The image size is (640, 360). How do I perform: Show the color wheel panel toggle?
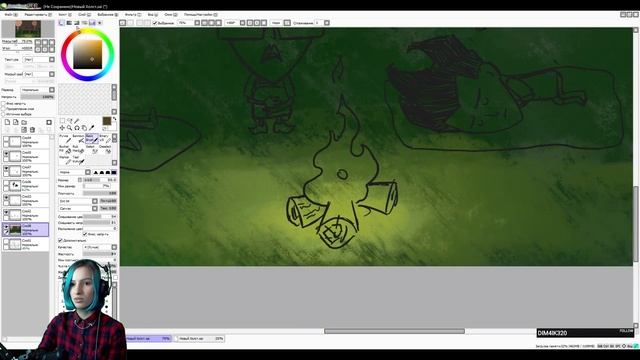[x=62, y=23]
